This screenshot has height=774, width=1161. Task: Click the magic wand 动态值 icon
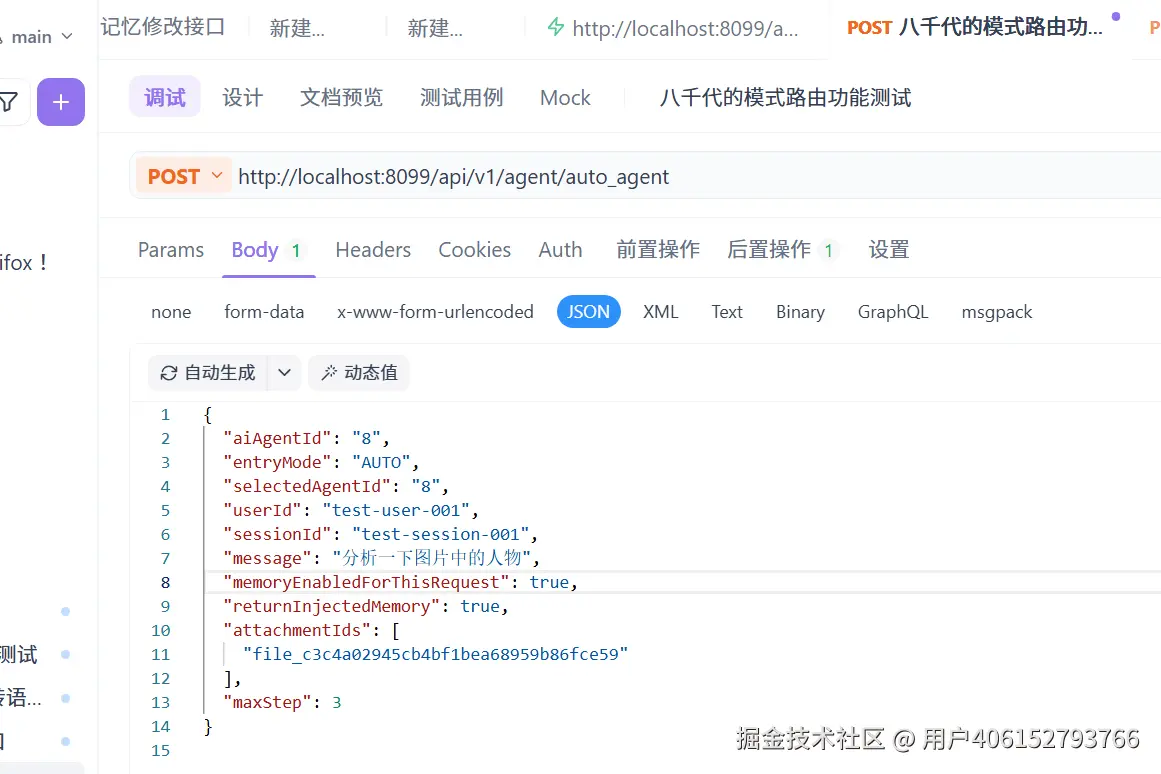coord(329,373)
